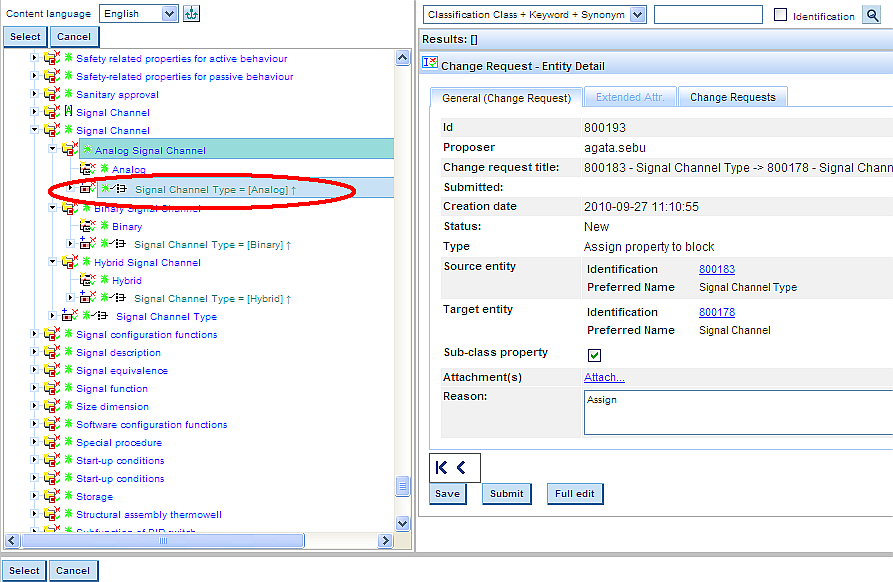Click the Change Request entity detail icon
This screenshot has height=582, width=893.
430,64
